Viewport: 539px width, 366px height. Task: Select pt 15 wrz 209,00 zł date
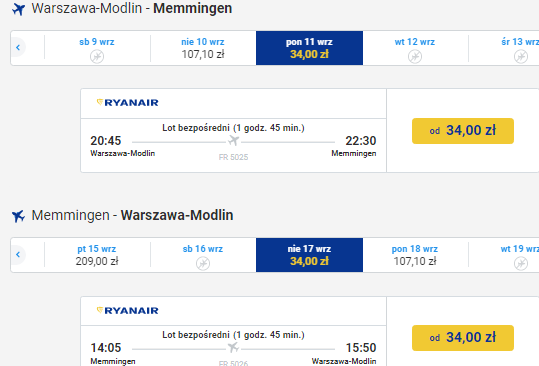tap(97, 255)
